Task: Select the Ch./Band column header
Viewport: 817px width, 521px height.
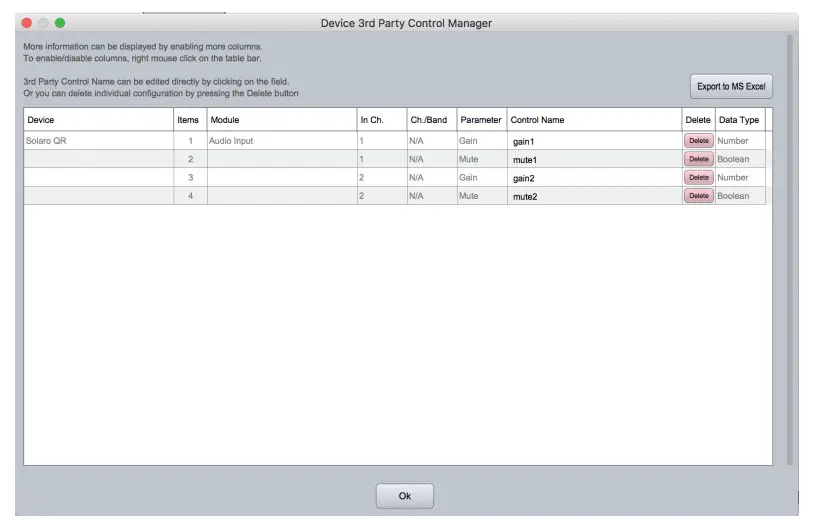Action: click(432, 120)
